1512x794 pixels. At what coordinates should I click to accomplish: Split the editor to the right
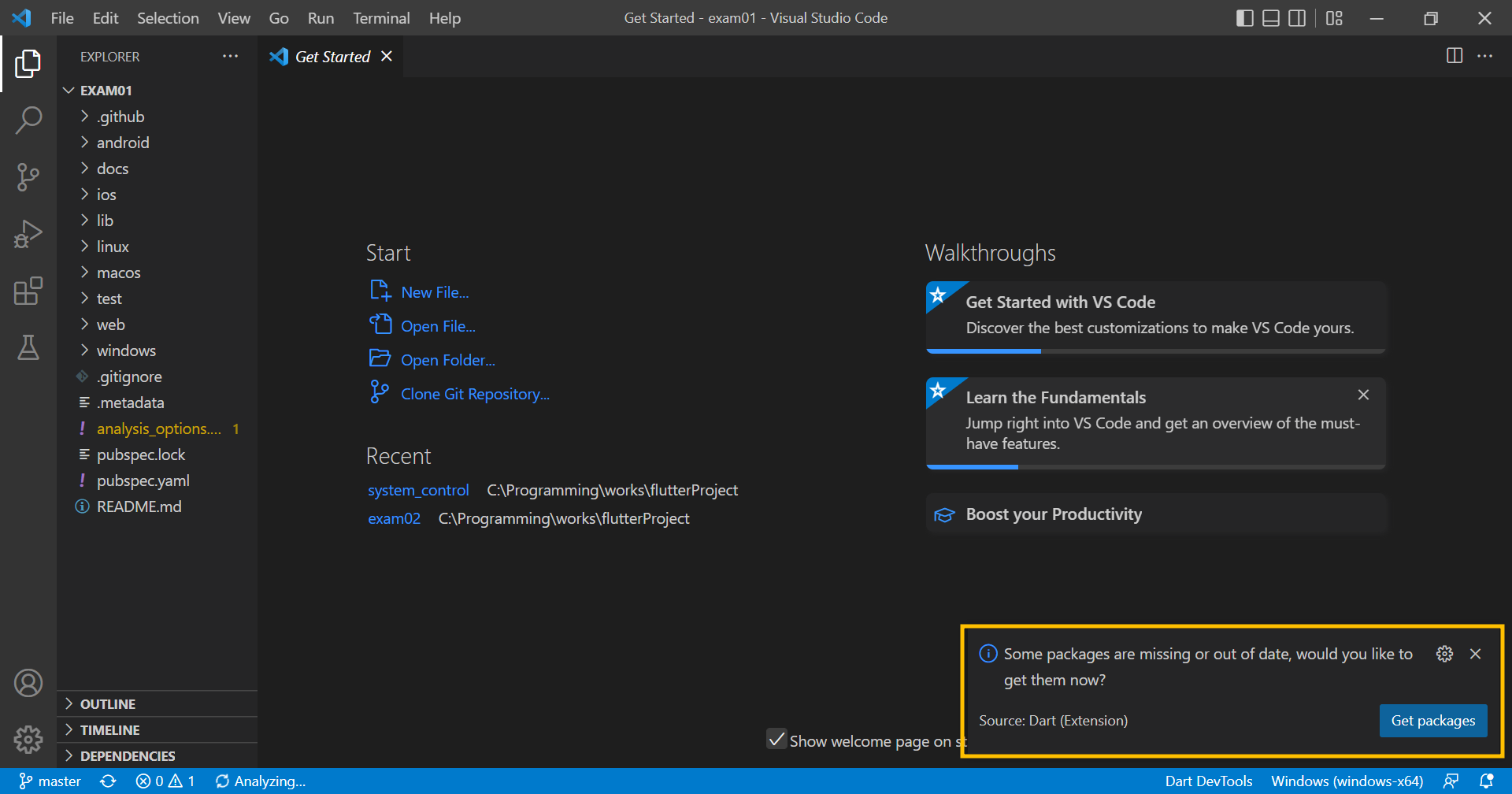point(1455,56)
